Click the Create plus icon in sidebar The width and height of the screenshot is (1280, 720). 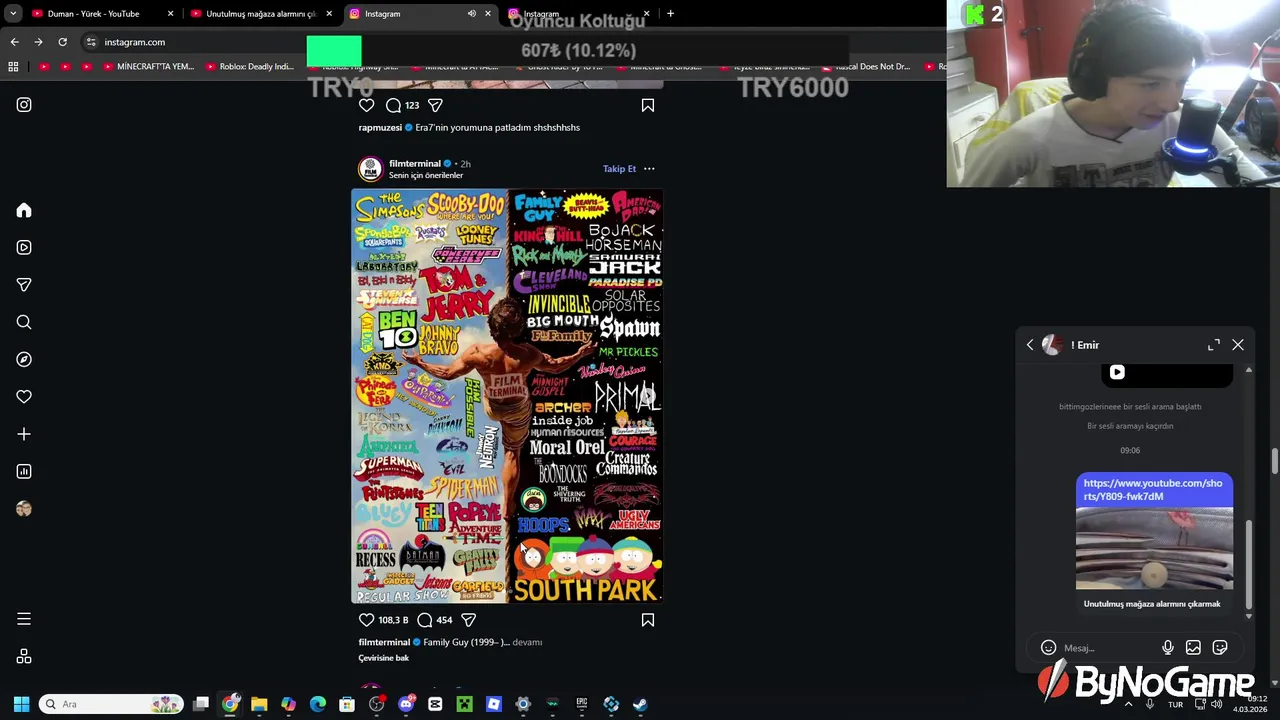[24, 434]
